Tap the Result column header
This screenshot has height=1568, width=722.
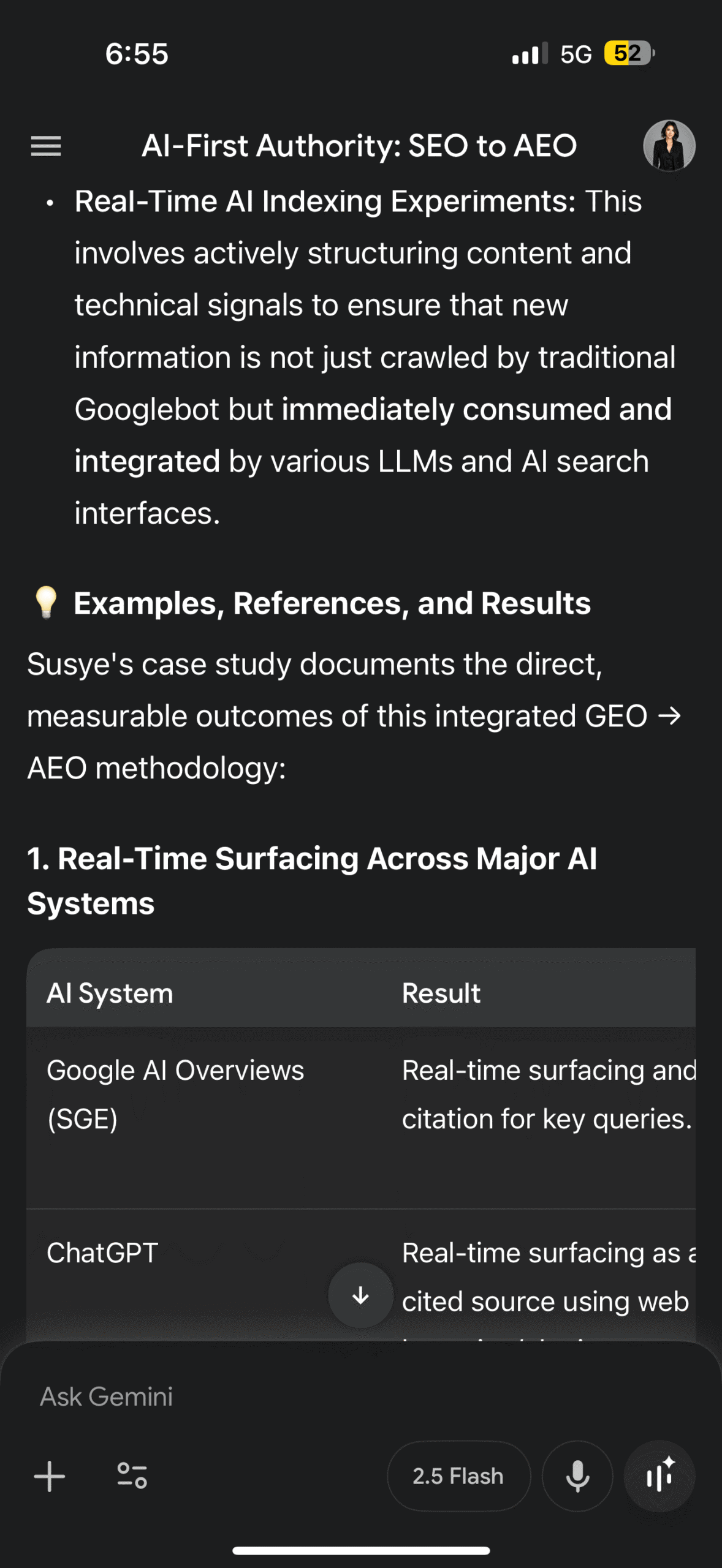click(x=441, y=993)
